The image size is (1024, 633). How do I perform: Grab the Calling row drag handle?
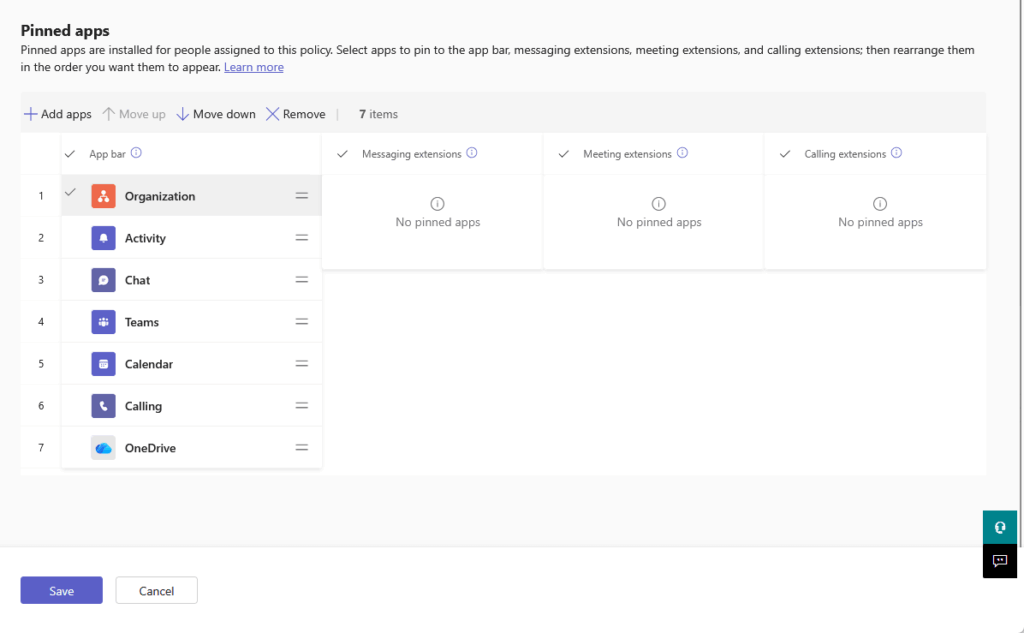(301, 405)
